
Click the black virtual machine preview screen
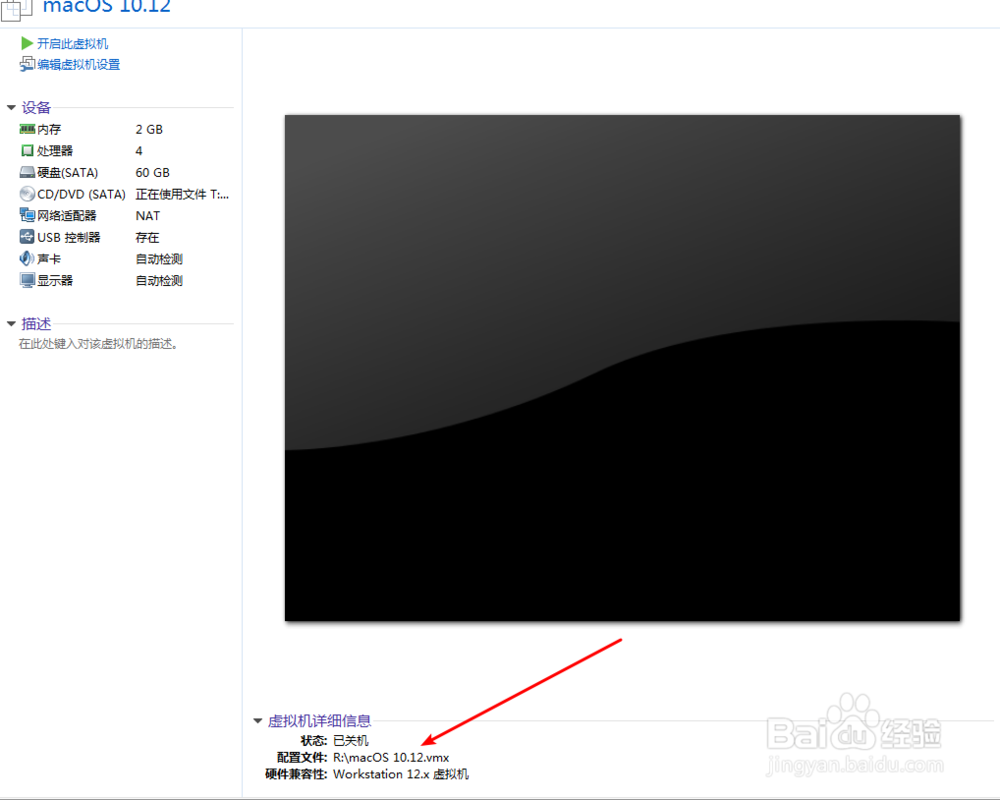[622, 368]
